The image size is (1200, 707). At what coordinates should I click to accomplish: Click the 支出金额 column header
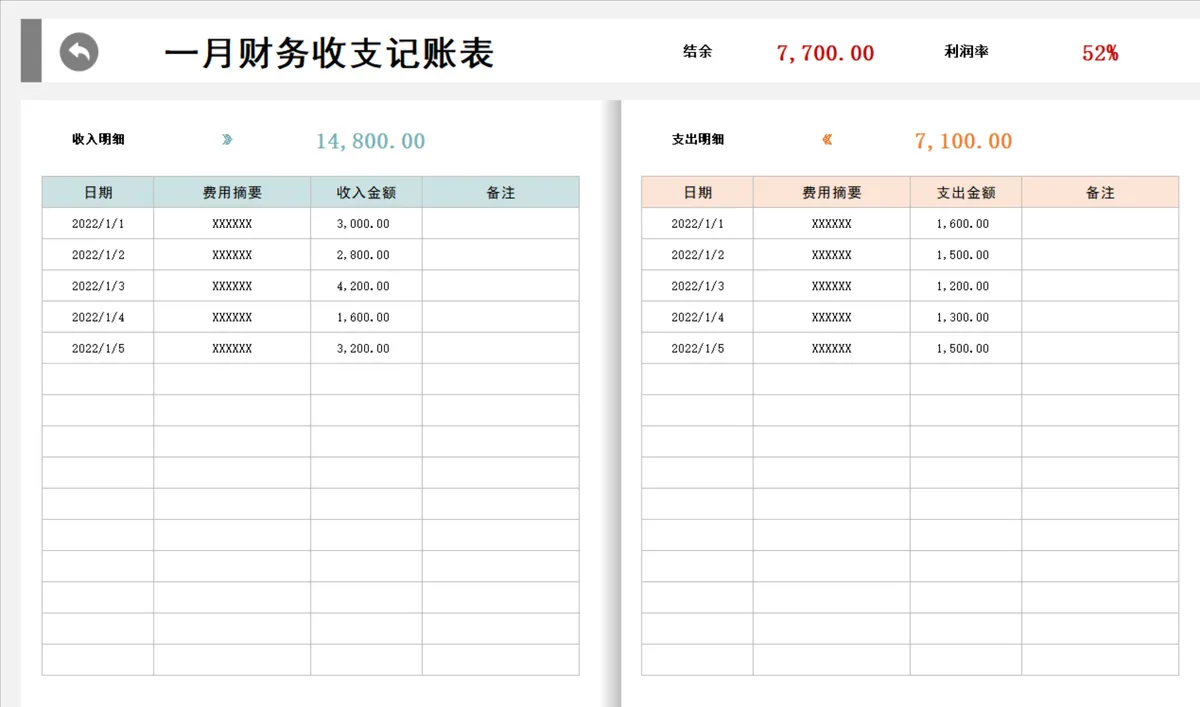966,192
